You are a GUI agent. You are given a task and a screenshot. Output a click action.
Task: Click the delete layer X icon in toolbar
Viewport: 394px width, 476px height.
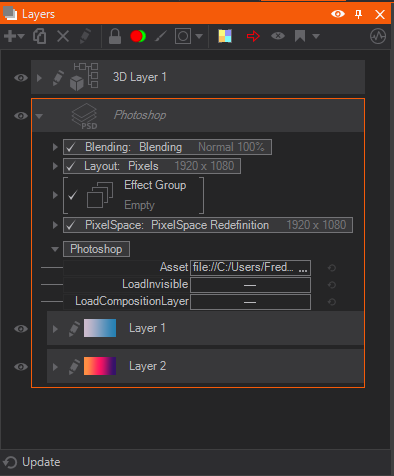click(63, 36)
